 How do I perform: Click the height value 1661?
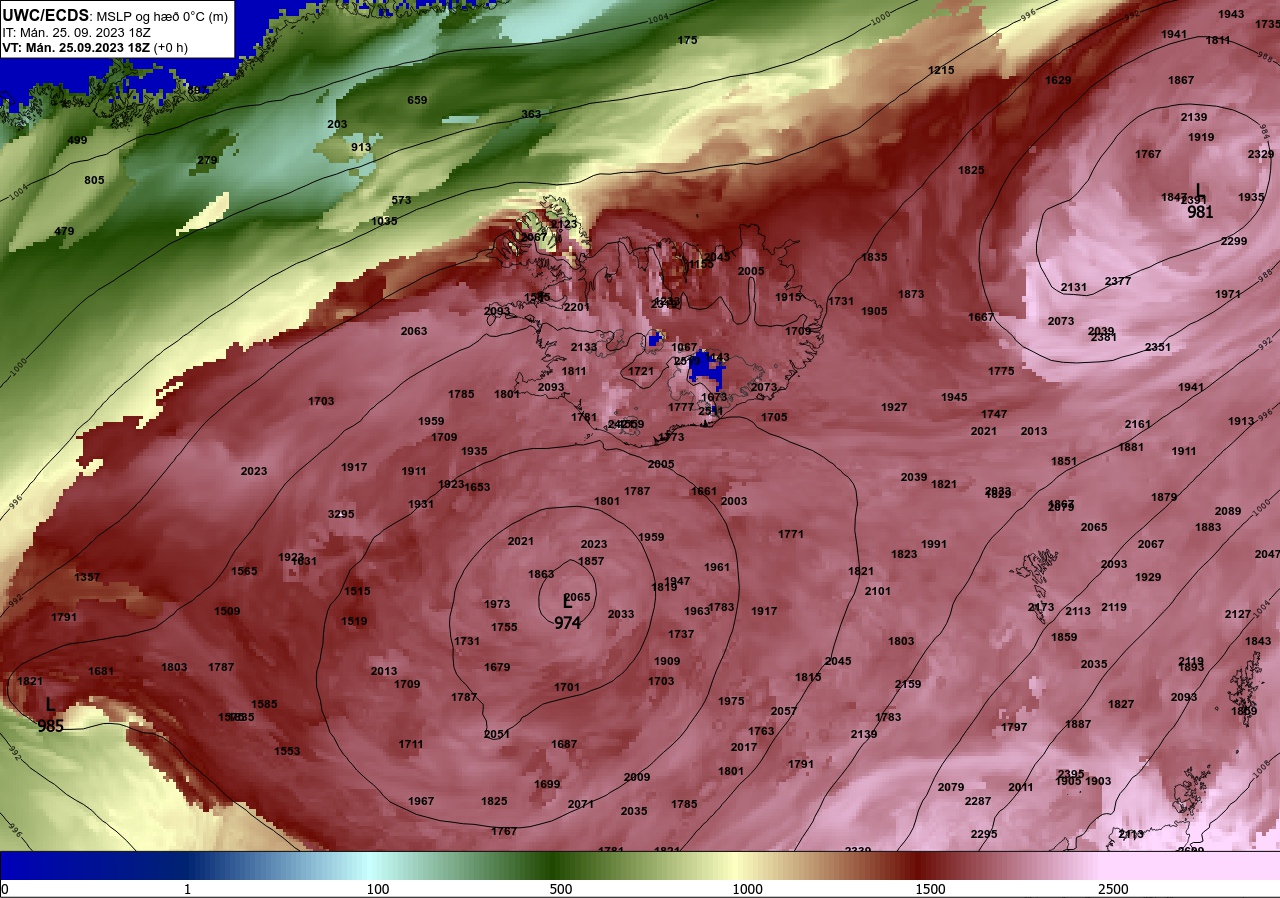point(704,491)
